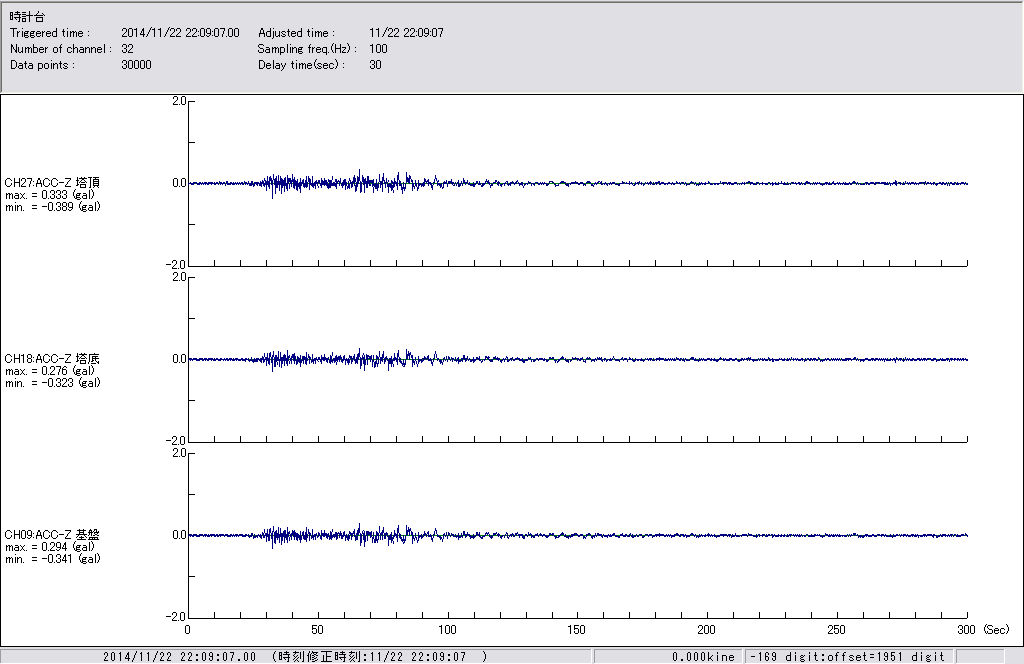Click the 250 second mark on time axis

[x=837, y=630]
